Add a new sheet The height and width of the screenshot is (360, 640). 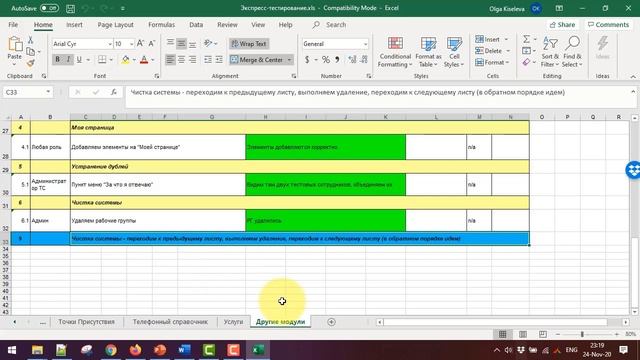click(x=331, y=322)
